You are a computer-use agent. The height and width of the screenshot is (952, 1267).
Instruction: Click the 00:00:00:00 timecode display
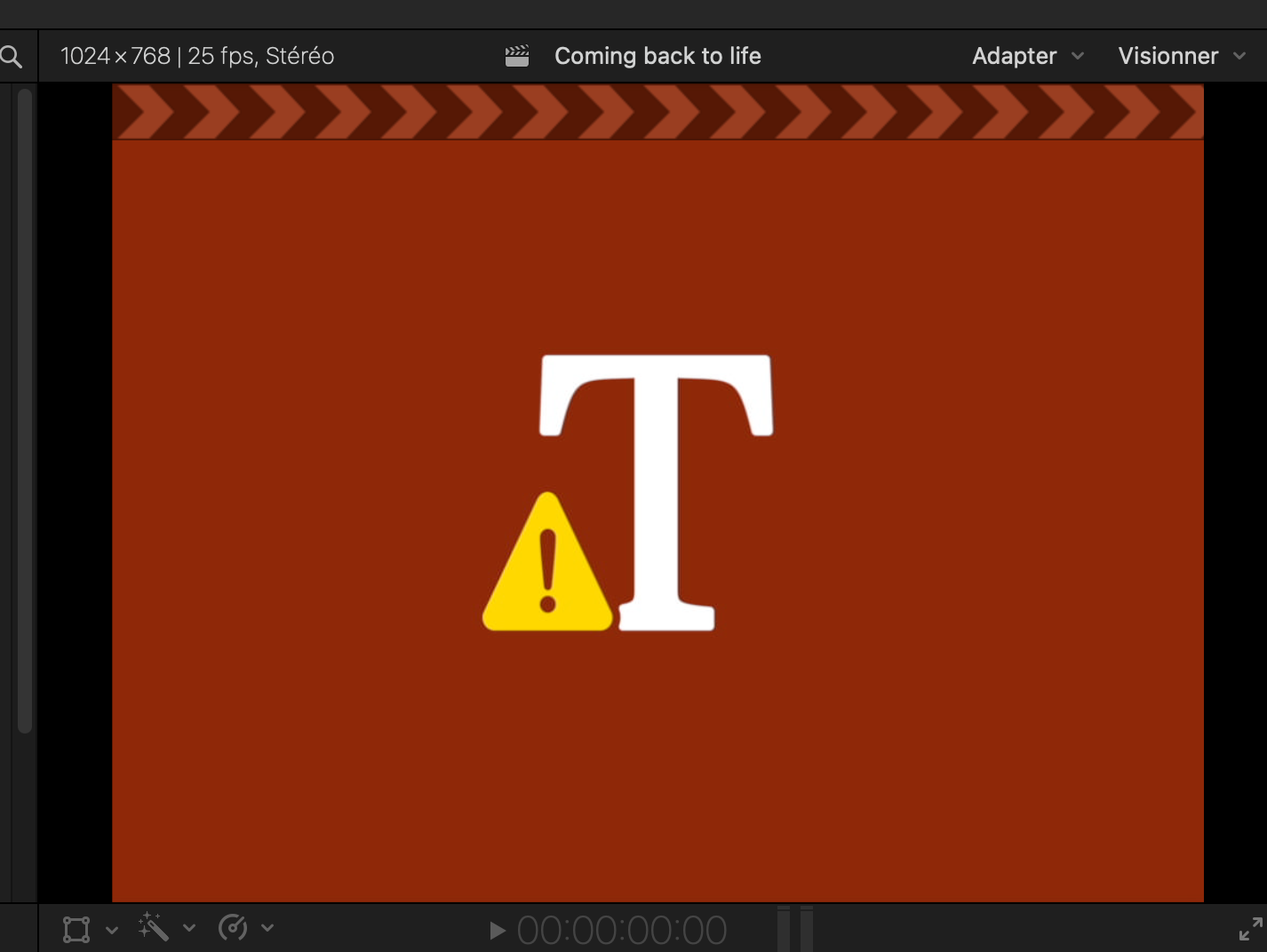(622, 931)
